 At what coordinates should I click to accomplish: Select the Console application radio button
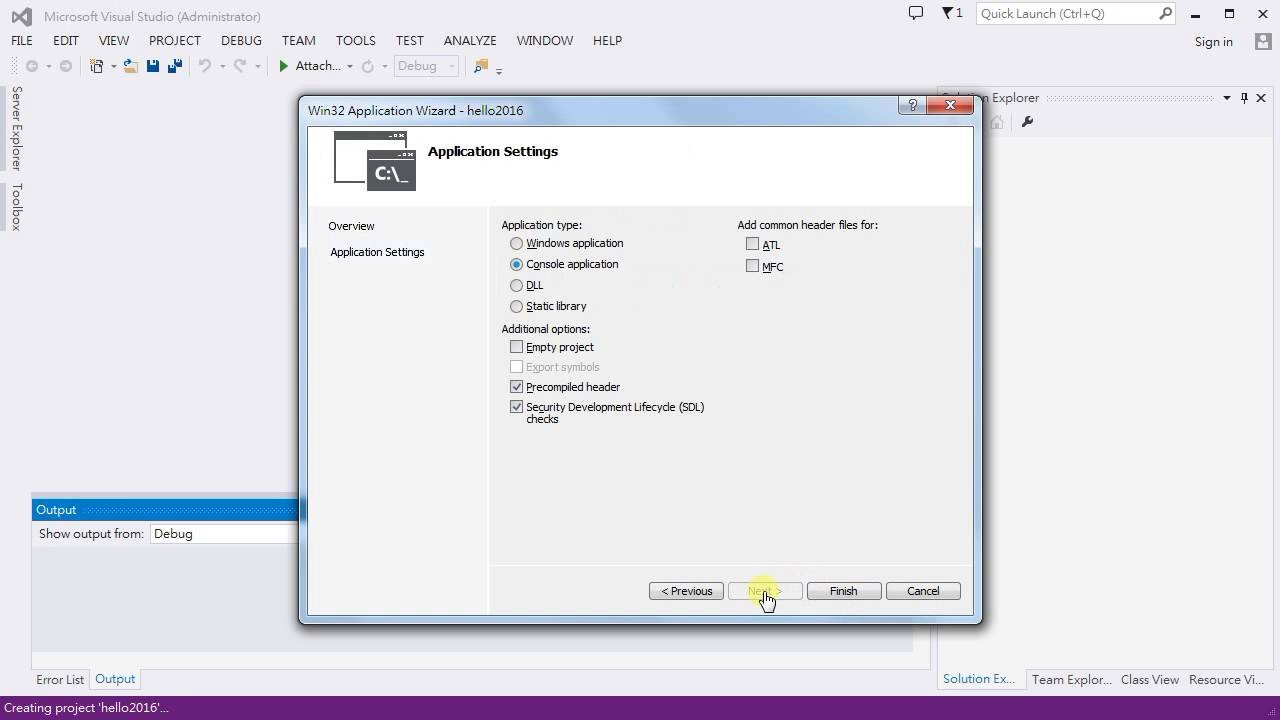[516, 264]
